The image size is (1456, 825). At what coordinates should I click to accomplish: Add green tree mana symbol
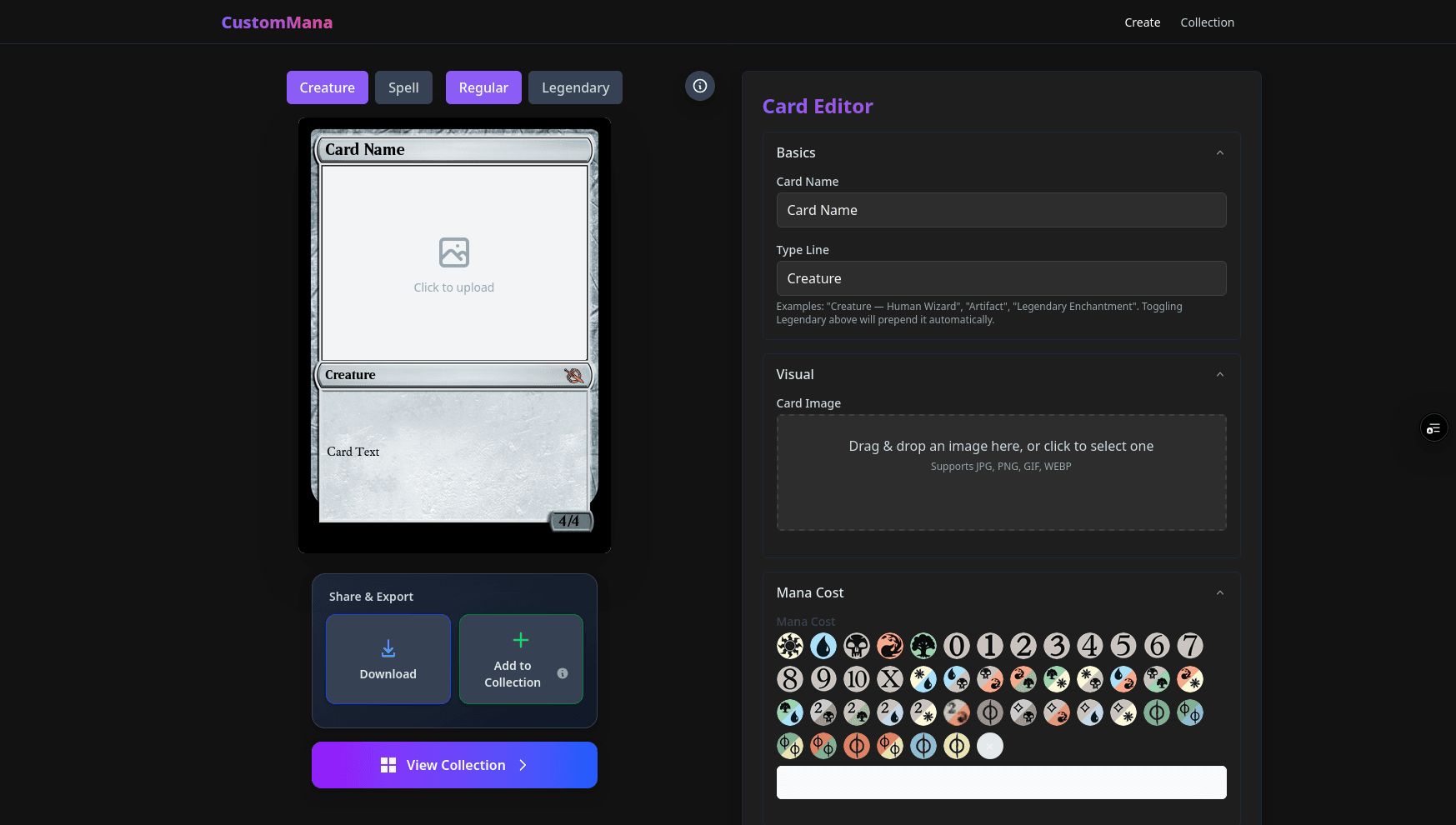[x=923, y=646]
